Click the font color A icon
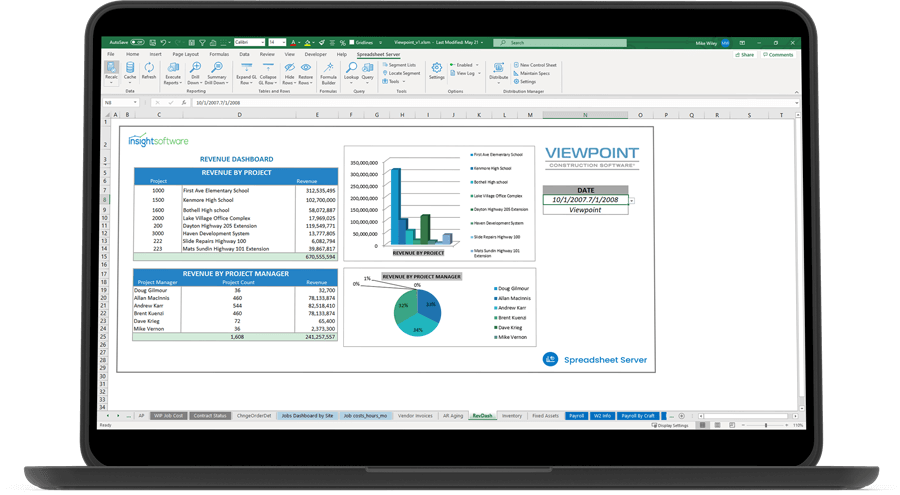 [x=293, y=42]
